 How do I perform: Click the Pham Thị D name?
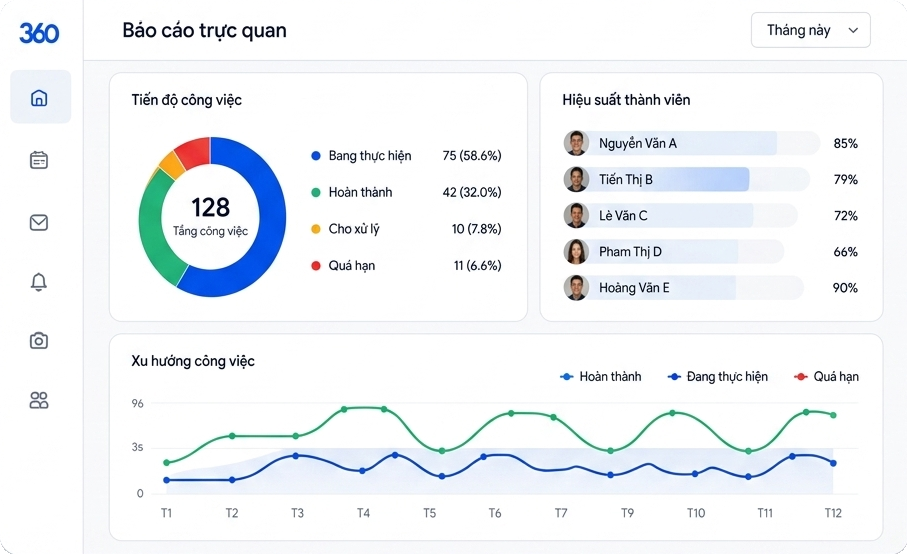[631, 252]
